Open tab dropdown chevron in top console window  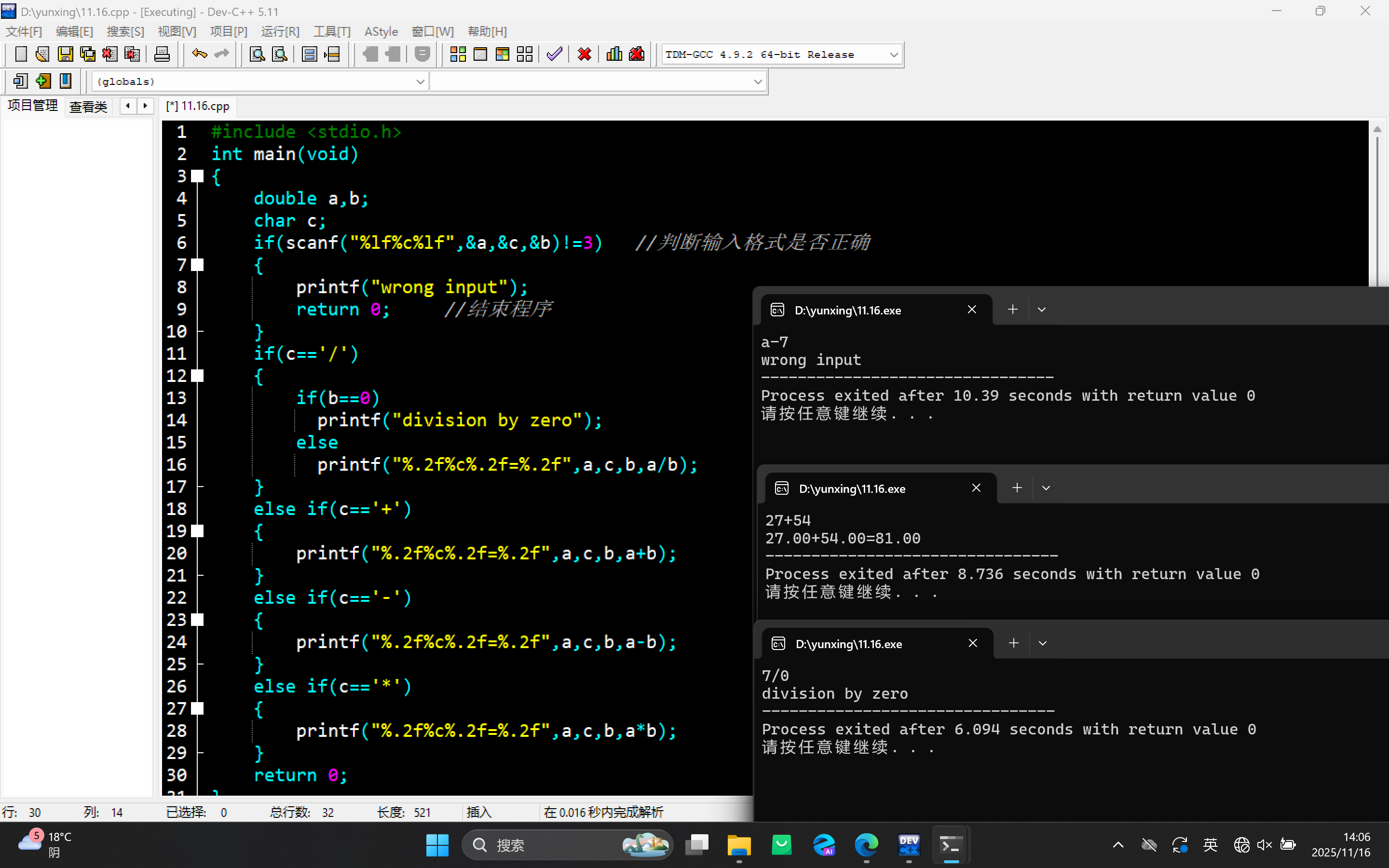tap(1041, 310)
